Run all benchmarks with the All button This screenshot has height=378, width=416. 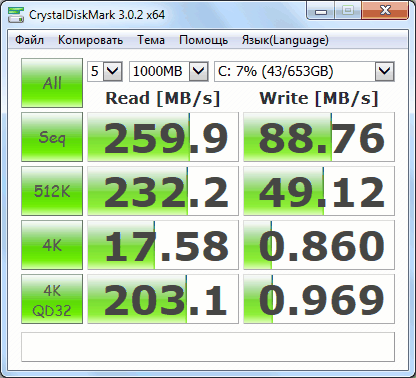(52, 83)
